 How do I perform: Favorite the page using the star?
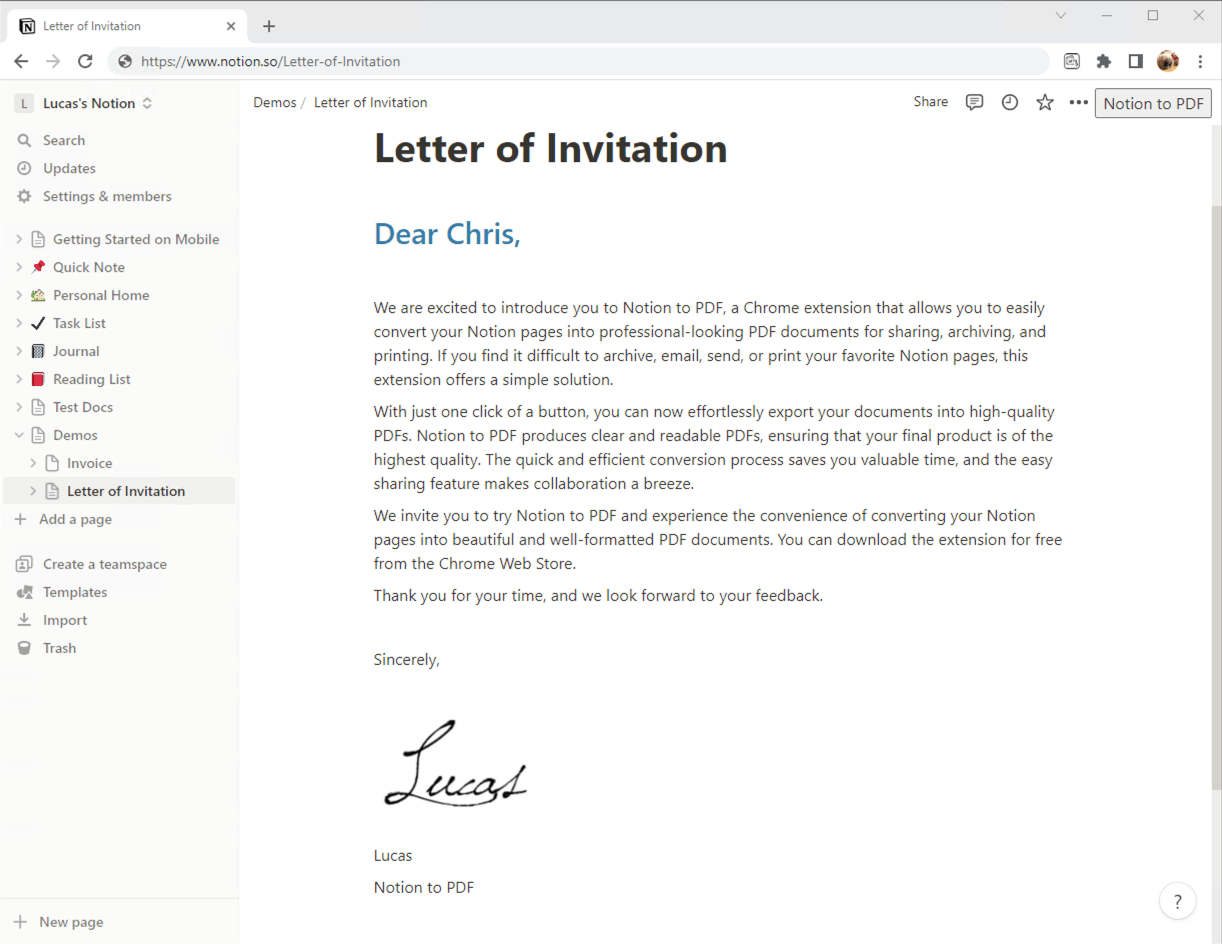1044,101
